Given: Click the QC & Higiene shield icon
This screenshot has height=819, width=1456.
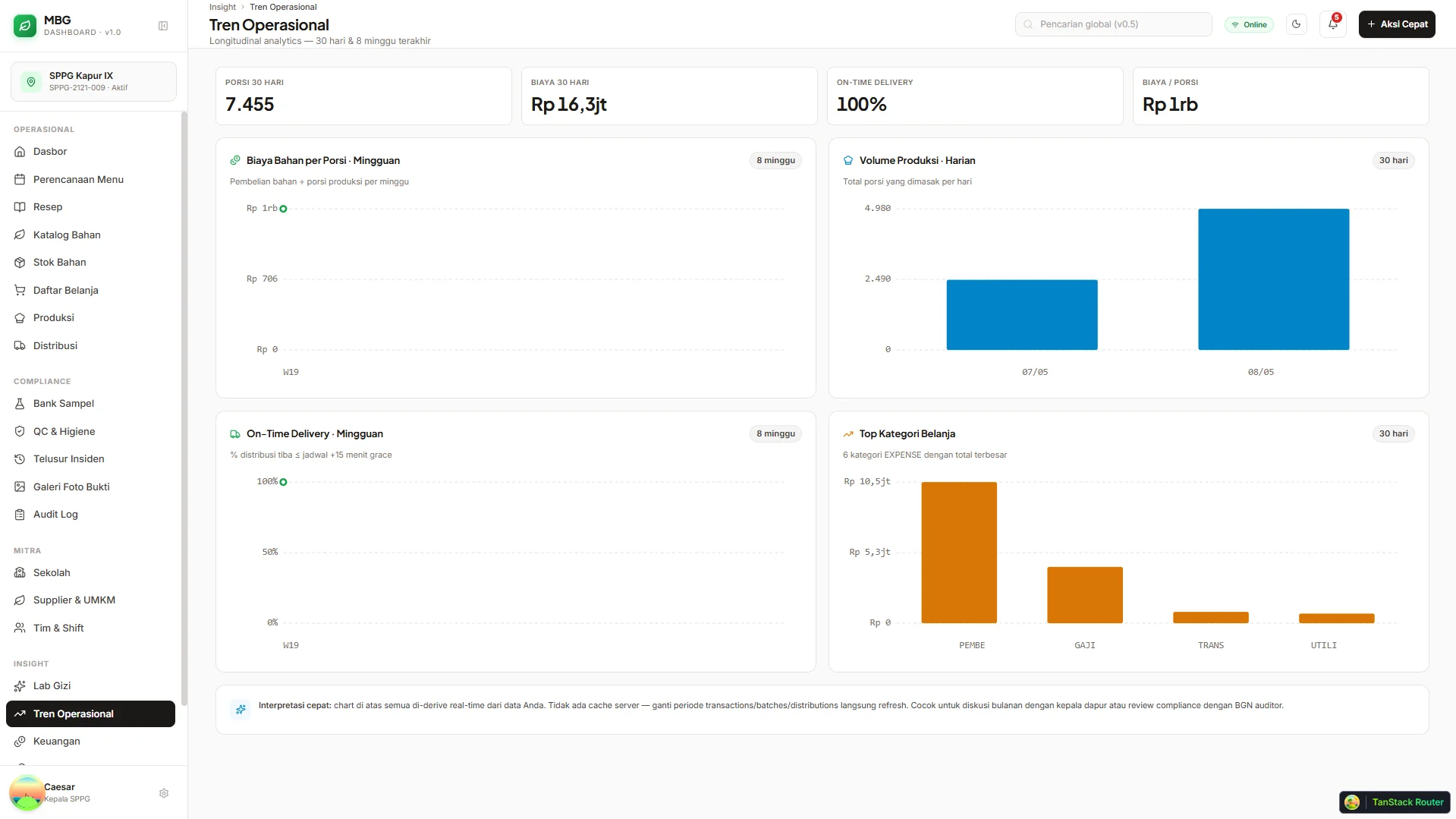Looking at the screenshot, I should pyautogui.click(x=20, y=432).
